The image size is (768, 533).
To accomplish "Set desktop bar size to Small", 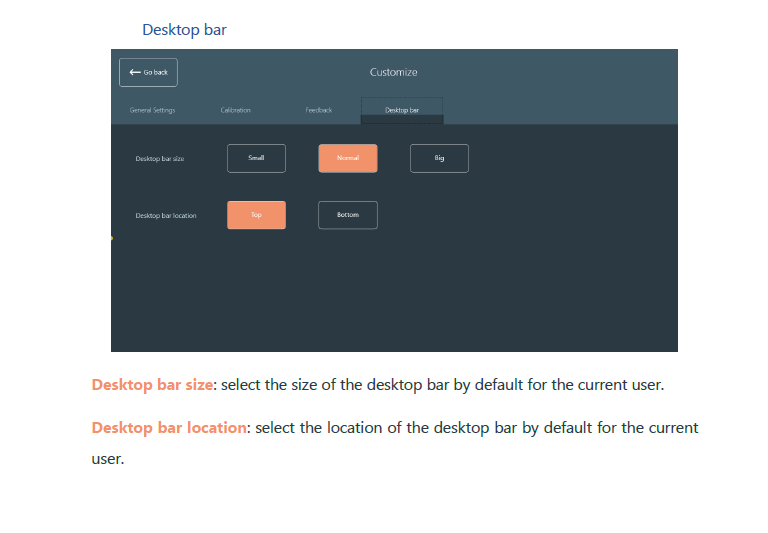I will coord(256,158).
